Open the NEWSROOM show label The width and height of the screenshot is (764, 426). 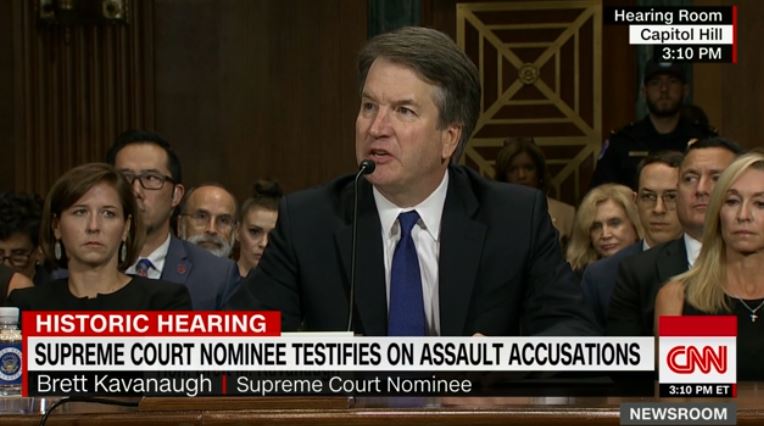[678, 414]
